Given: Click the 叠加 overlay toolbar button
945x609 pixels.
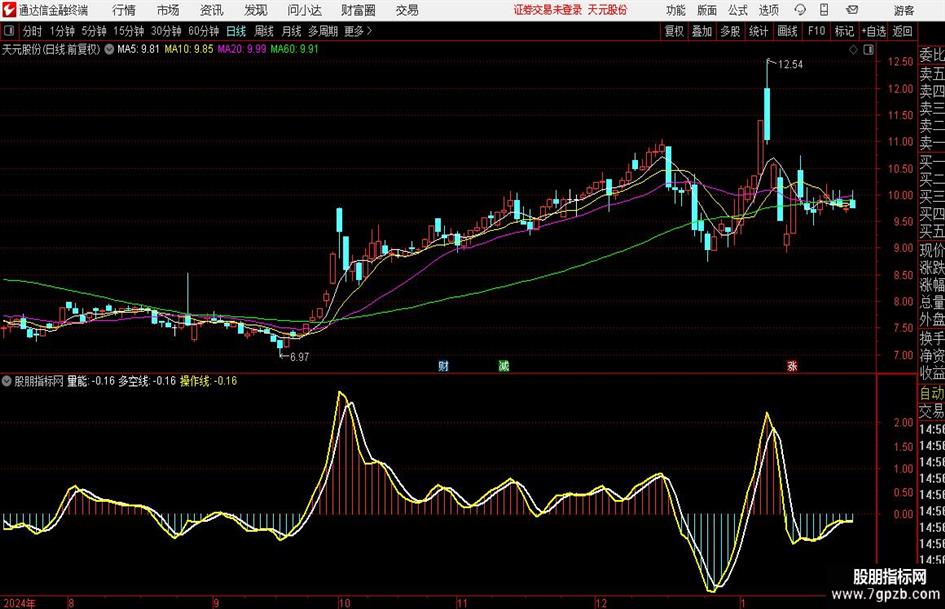Looking at the screenshot, I should [702, 31].
